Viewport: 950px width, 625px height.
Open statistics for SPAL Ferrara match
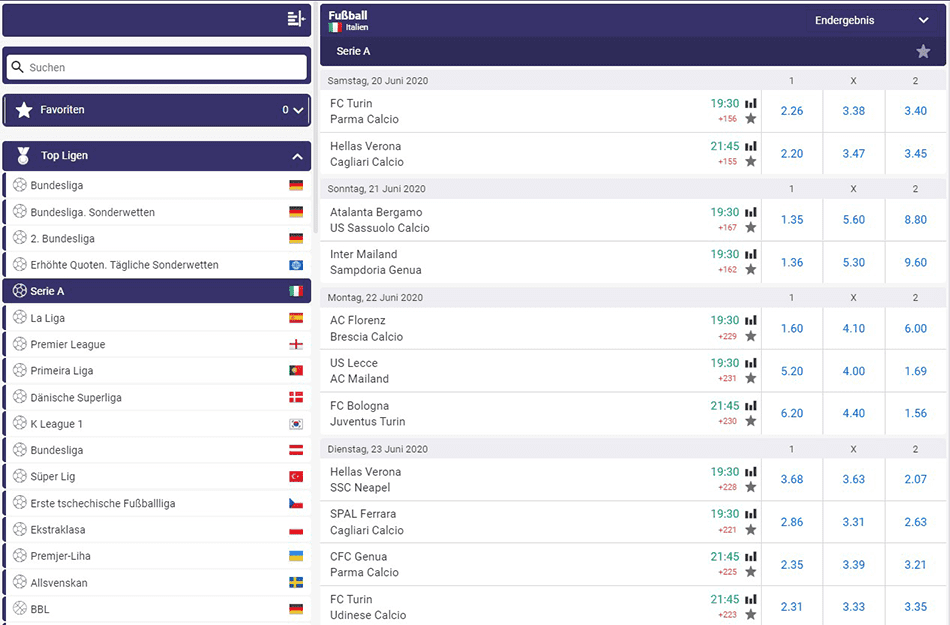[751, 514]
